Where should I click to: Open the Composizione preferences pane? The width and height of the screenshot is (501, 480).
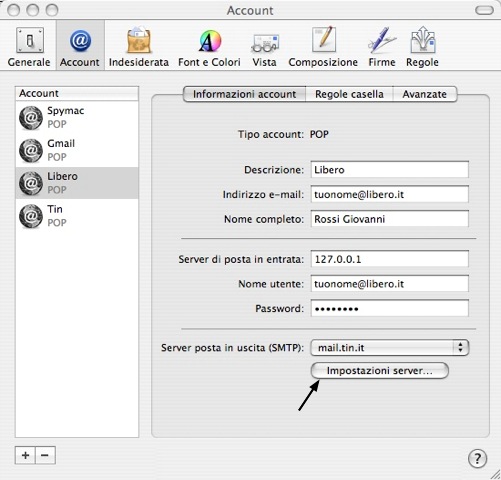[323, 47]
